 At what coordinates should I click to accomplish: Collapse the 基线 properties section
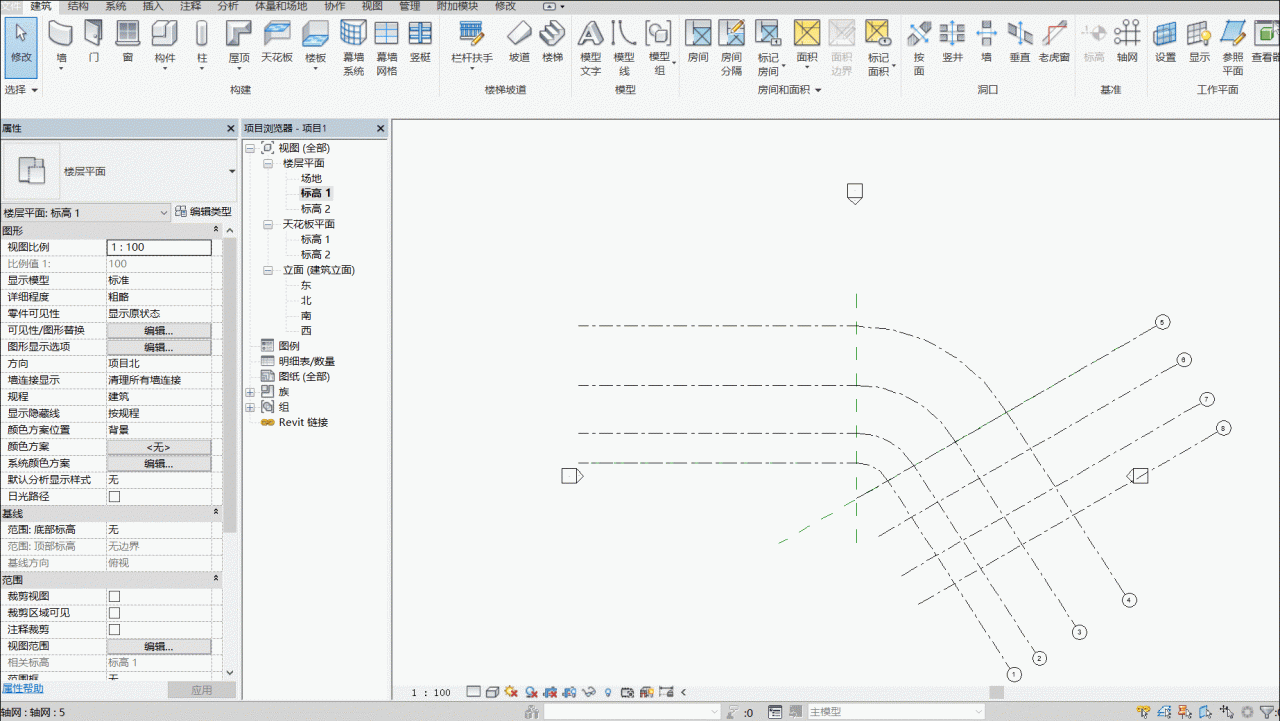pyautogui.click(x=217, y=513)
